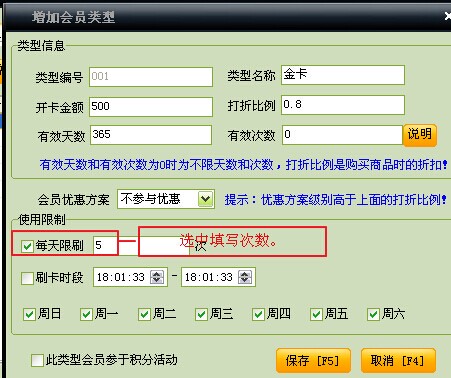Image resolution: width=451 pixels, height=378 pixels.
Task: Enable the 刷卡时段 checkbox
Action: click(x=27, y=278)
